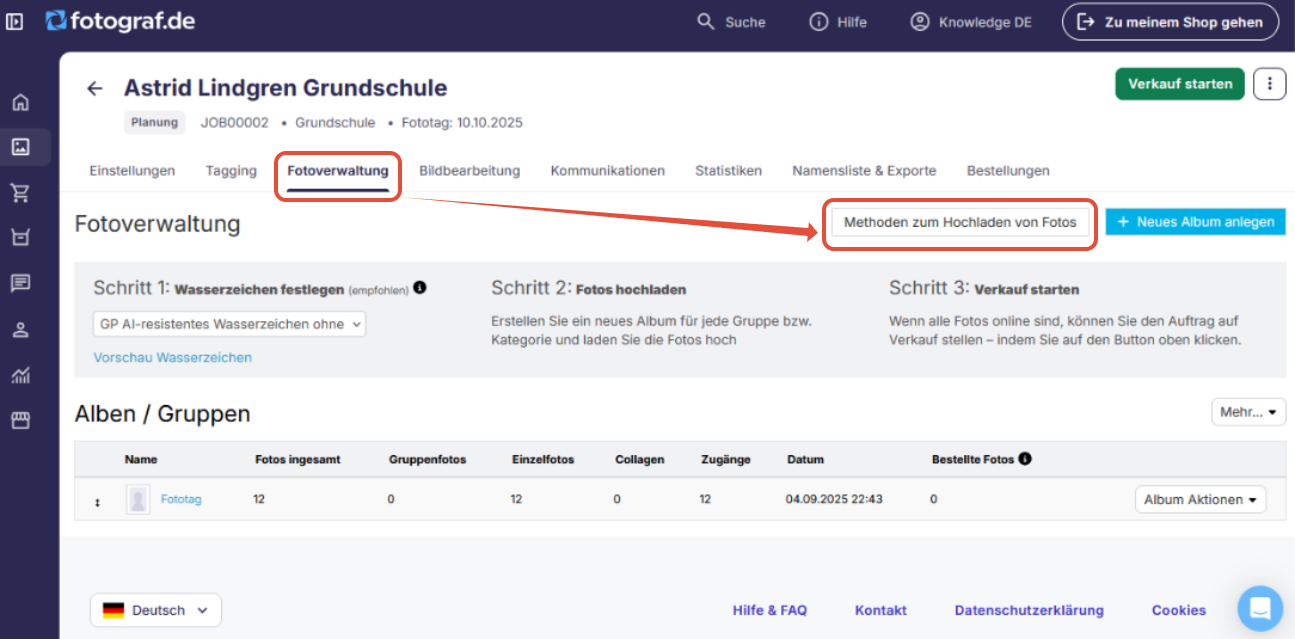Click Methoden zum Hochladen von Fotos
This screenshot has width=1295, height=639.
point(960,222)
